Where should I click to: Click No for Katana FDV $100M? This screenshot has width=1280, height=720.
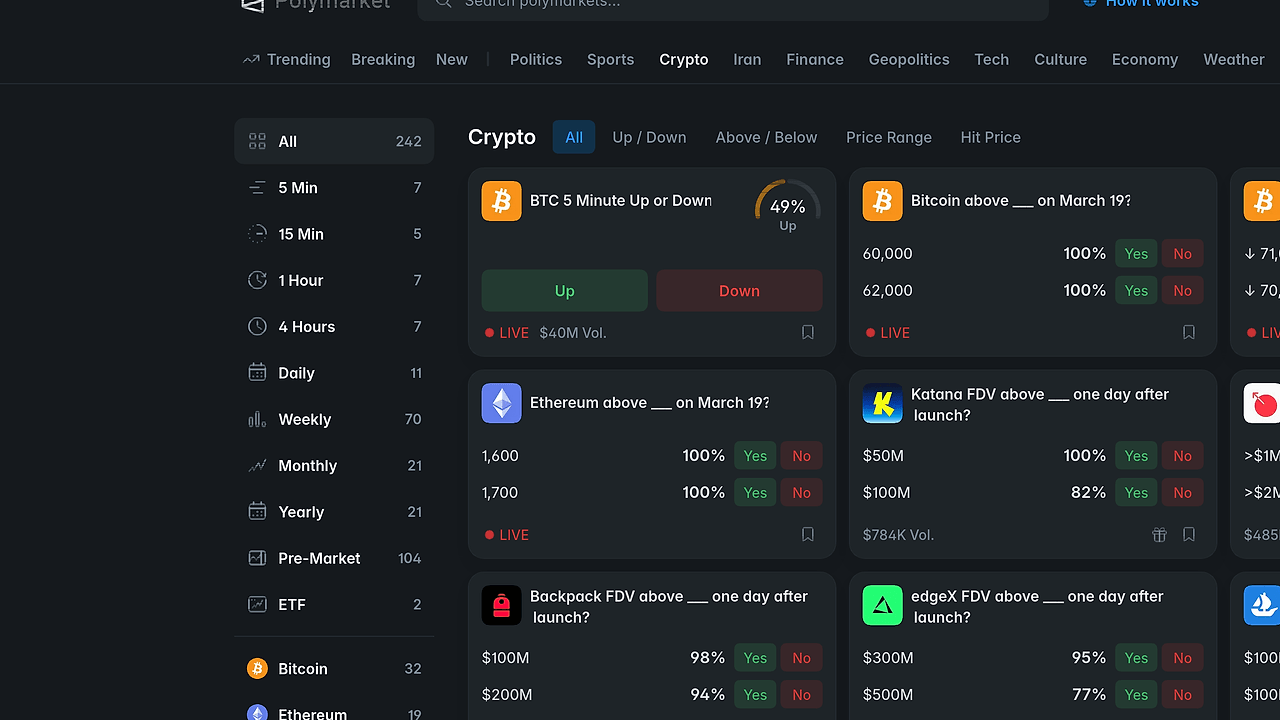point(1183,493)
